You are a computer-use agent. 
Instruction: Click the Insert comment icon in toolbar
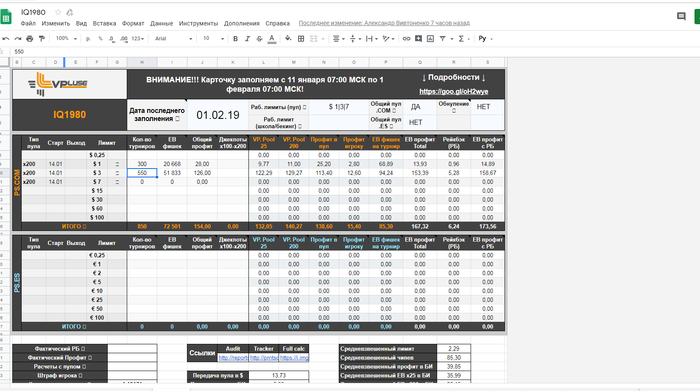point(418,39)
